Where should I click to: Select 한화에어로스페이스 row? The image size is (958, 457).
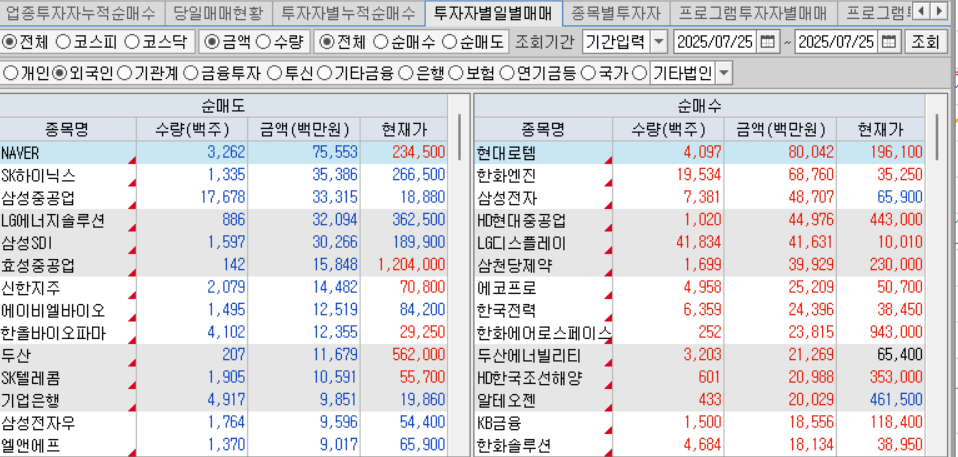(x=700, y=333)
